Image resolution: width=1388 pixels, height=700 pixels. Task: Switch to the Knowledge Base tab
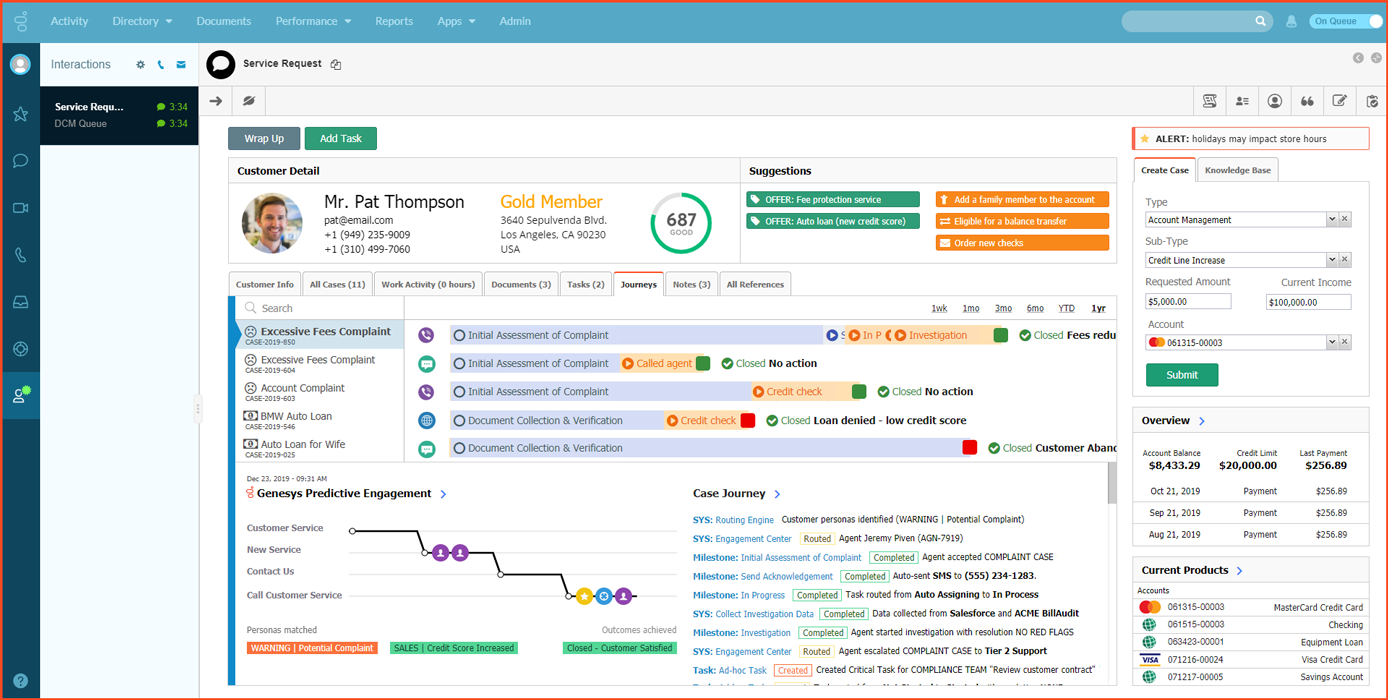point(1237,170)
